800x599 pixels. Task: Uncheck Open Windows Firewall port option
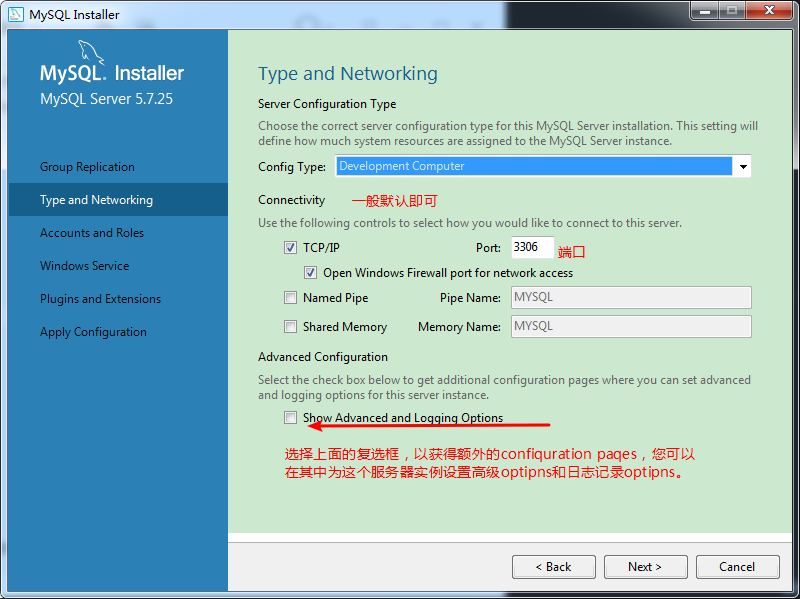[311, 272]
